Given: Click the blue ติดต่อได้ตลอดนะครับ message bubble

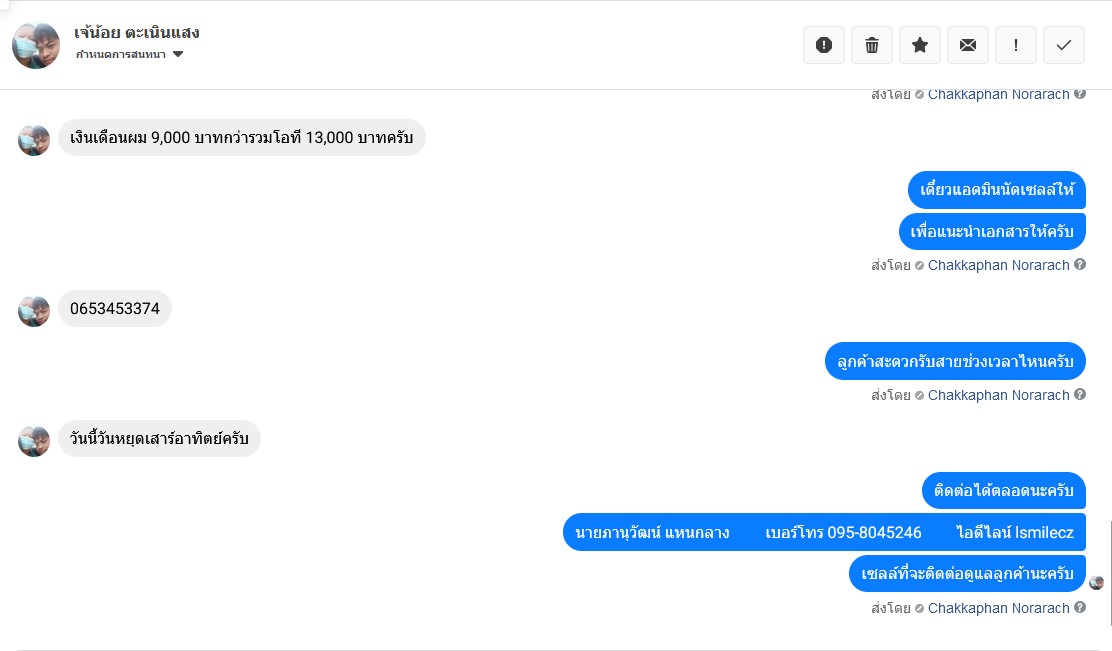Looking at the screenshot, I should coord(1003,491).
